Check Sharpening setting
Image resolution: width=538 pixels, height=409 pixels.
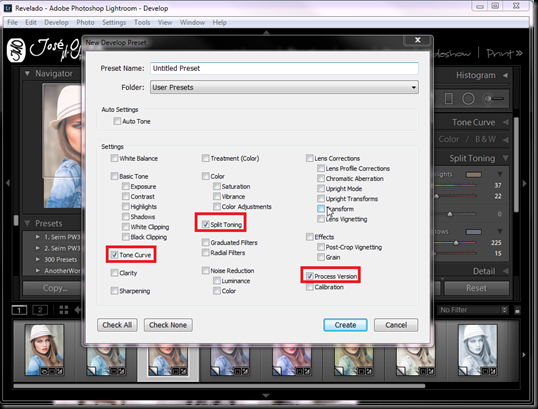click(x=114, y=291)
